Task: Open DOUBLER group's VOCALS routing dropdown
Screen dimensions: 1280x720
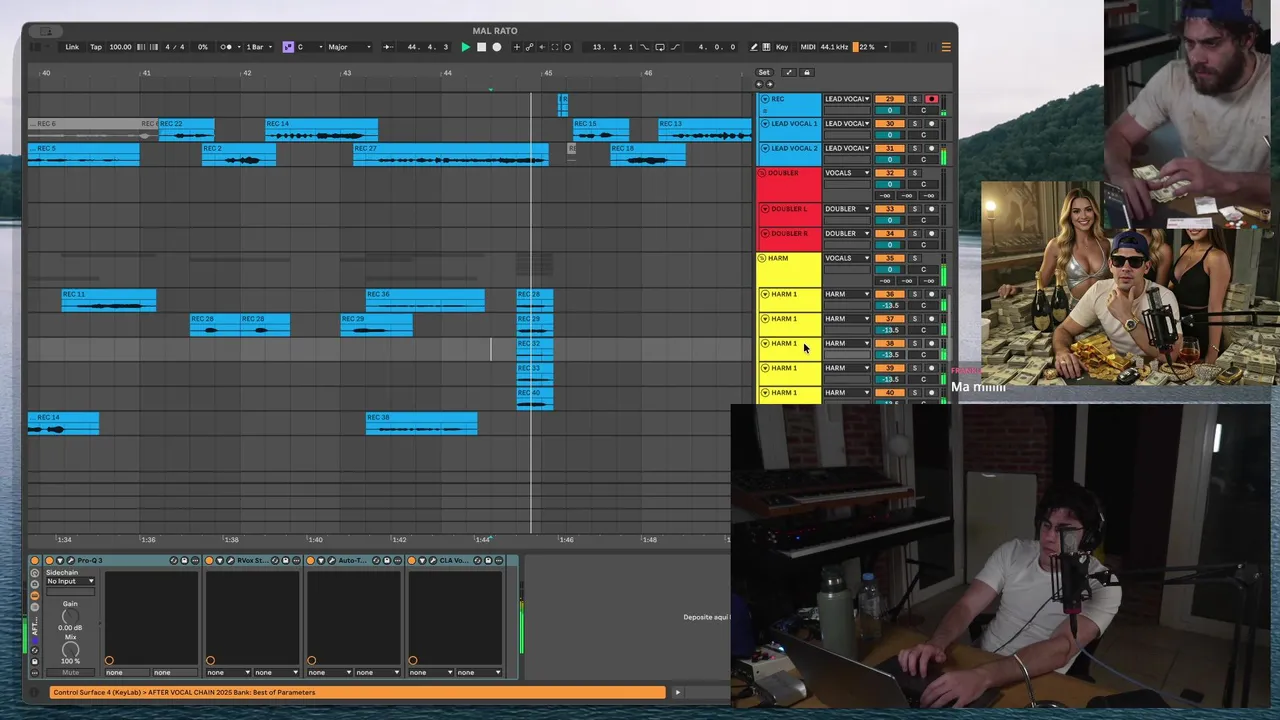Action: pos(847,173)
